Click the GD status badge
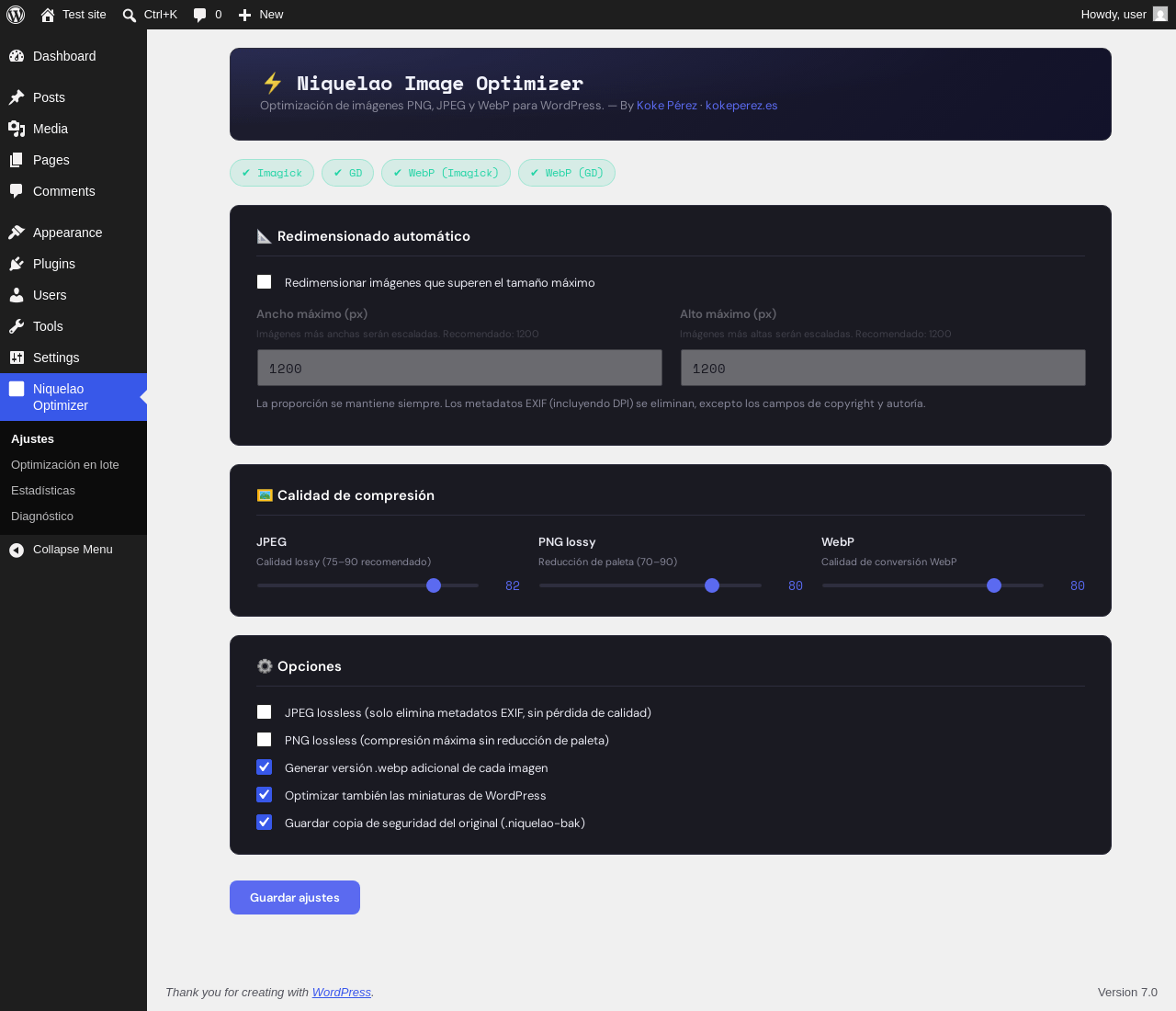The image size is (1176, 1011). tap(347, 173)
